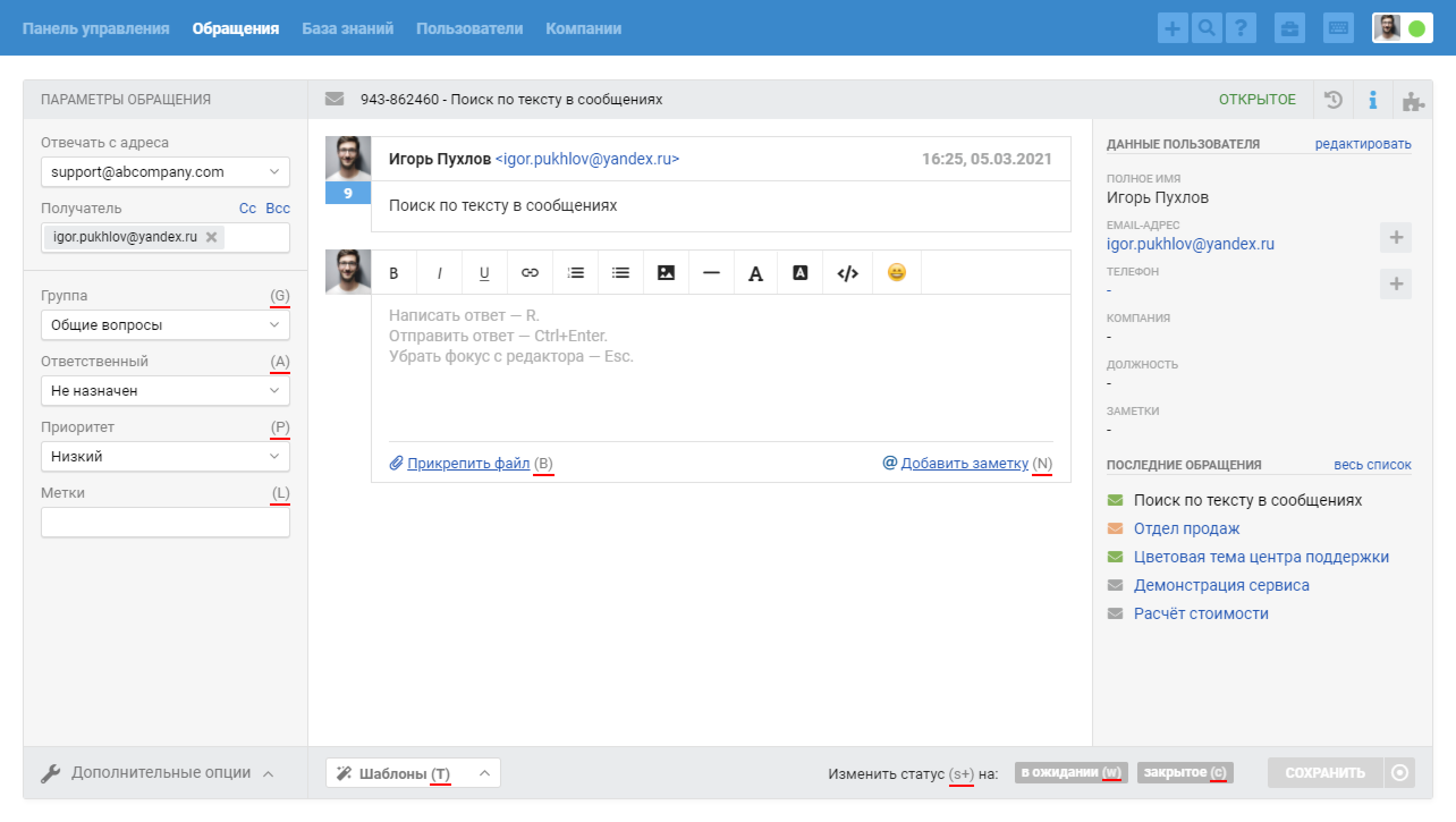Open the integrations puzzle piece icon

(x=1413, y=100)
